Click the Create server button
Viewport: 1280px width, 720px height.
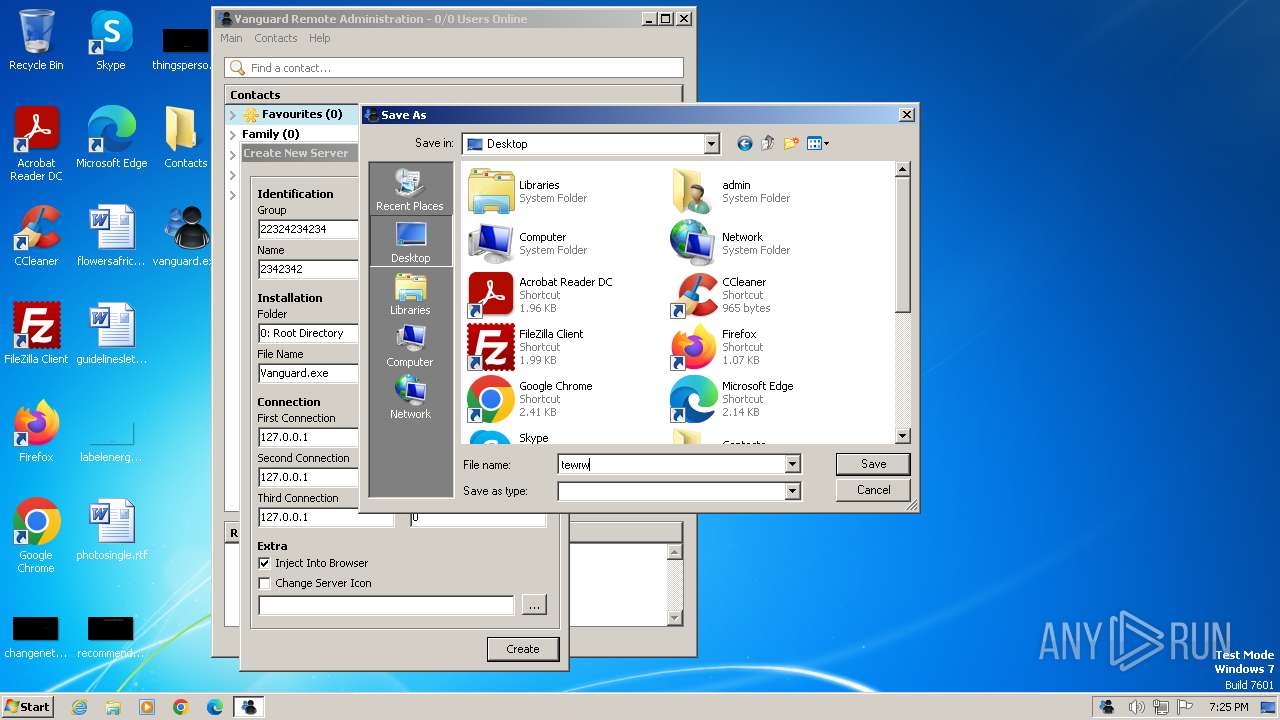522,649
